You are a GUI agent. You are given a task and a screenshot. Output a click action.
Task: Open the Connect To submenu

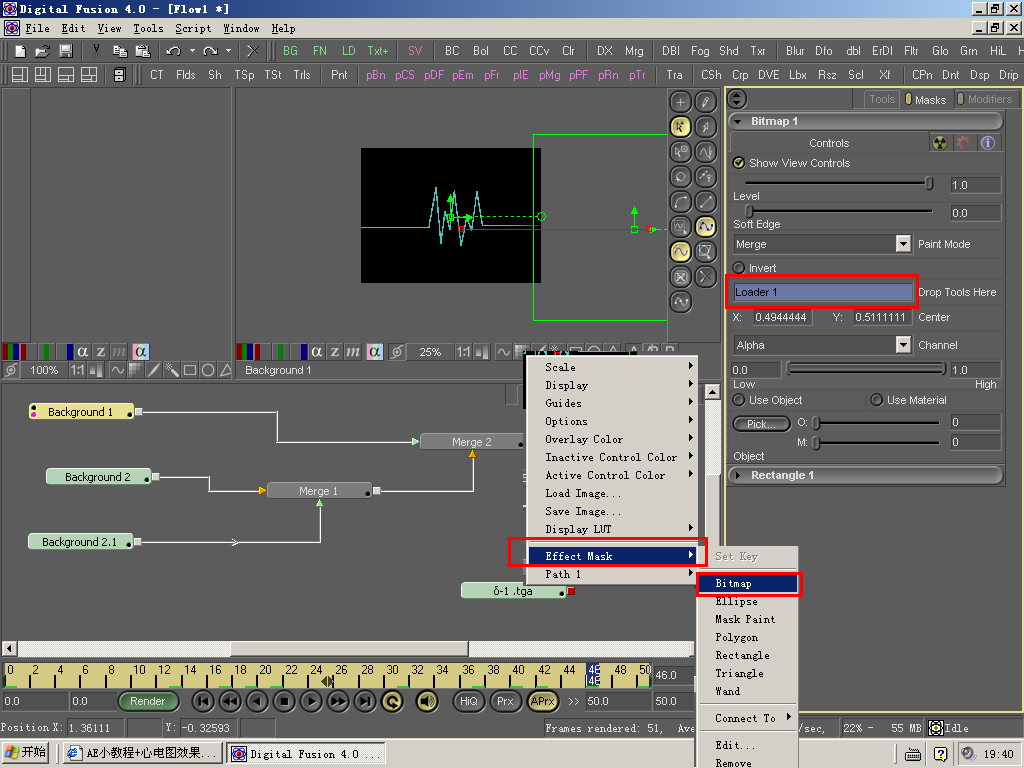coord(748,718)
